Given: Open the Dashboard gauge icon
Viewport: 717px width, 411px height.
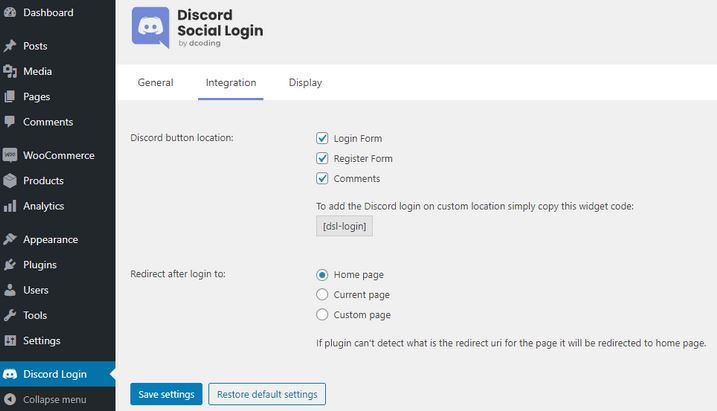Looking at the screenshot, I should 10,12.
